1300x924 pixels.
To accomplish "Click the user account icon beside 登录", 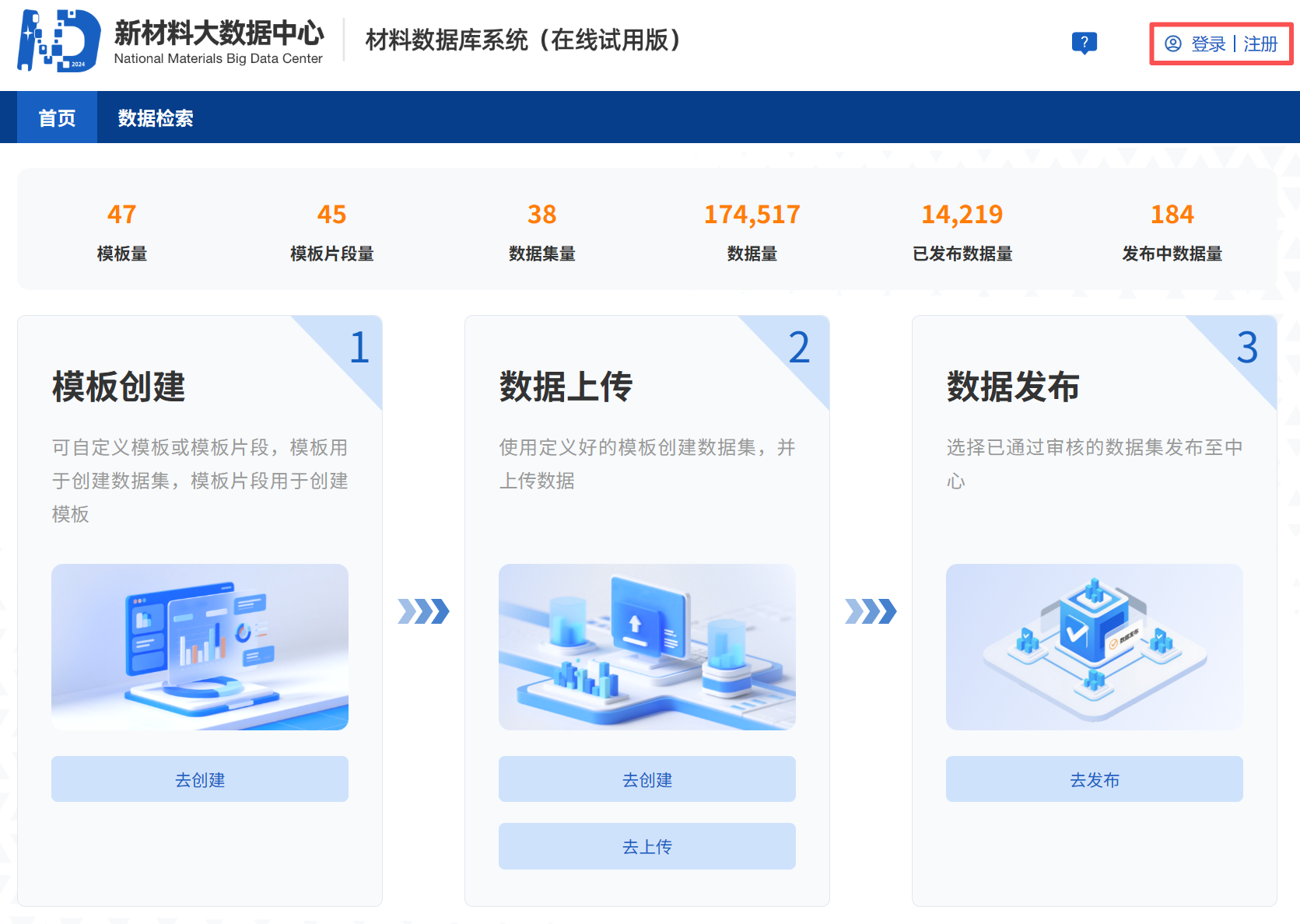I will click(1172, 44).
